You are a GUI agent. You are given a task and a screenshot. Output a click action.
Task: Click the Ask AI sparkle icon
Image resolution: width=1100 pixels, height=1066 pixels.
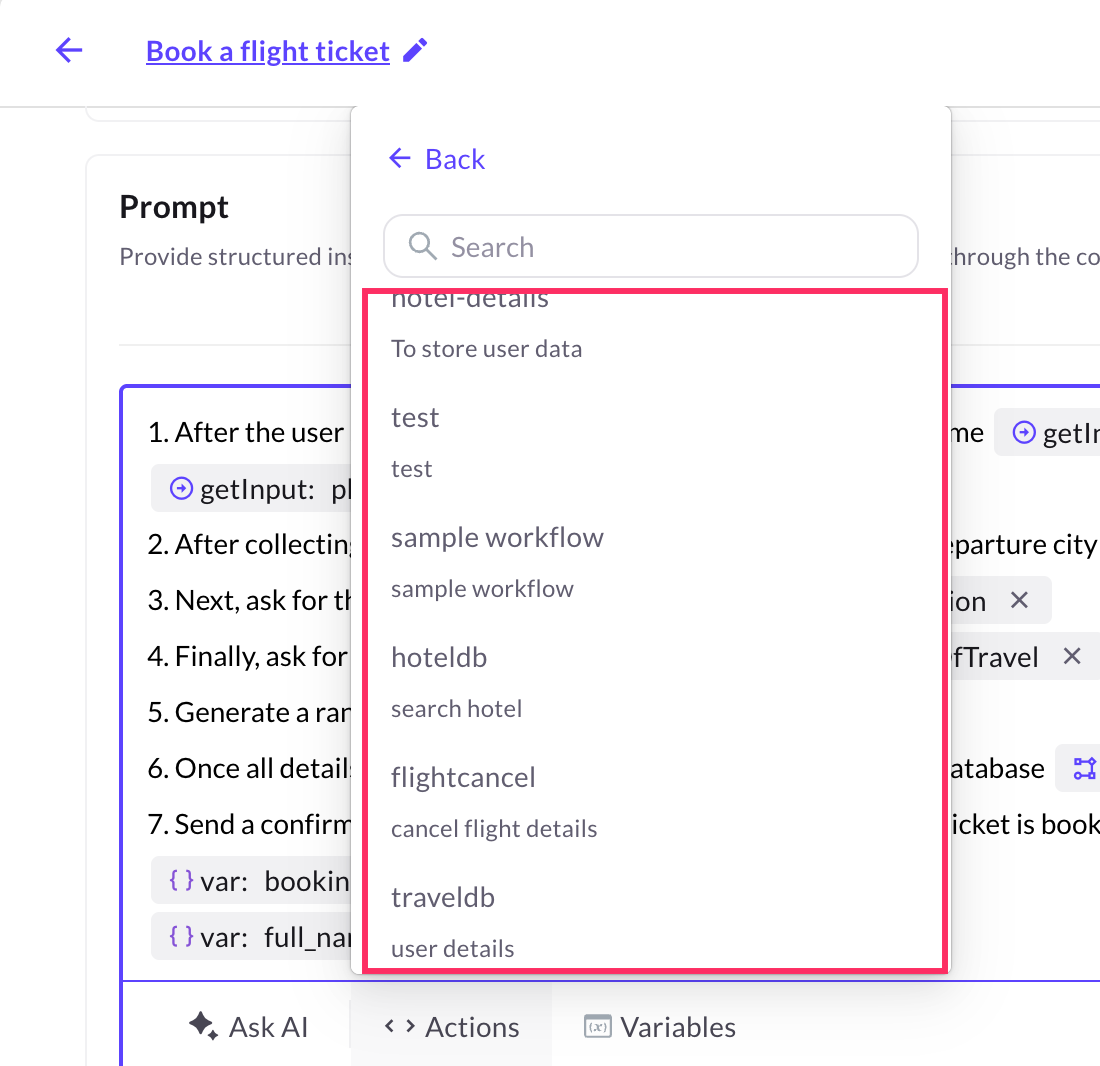203,1026
